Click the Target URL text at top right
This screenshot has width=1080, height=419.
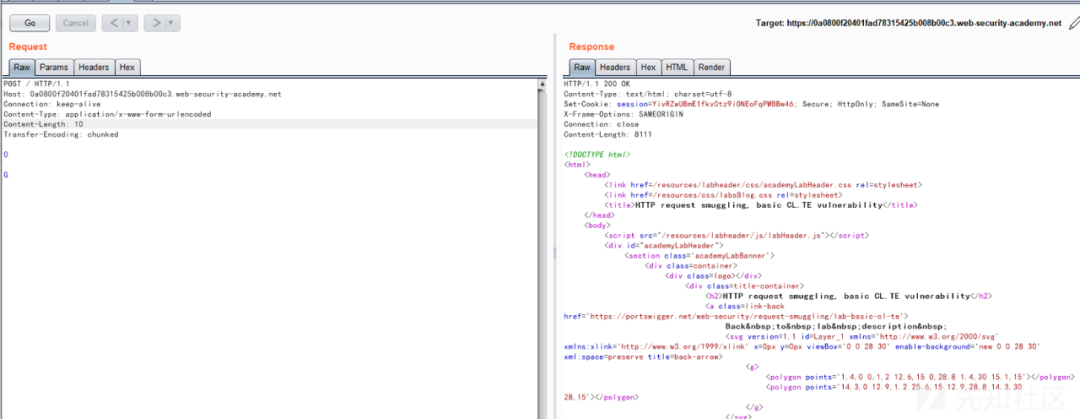click(x=908, y=23)
